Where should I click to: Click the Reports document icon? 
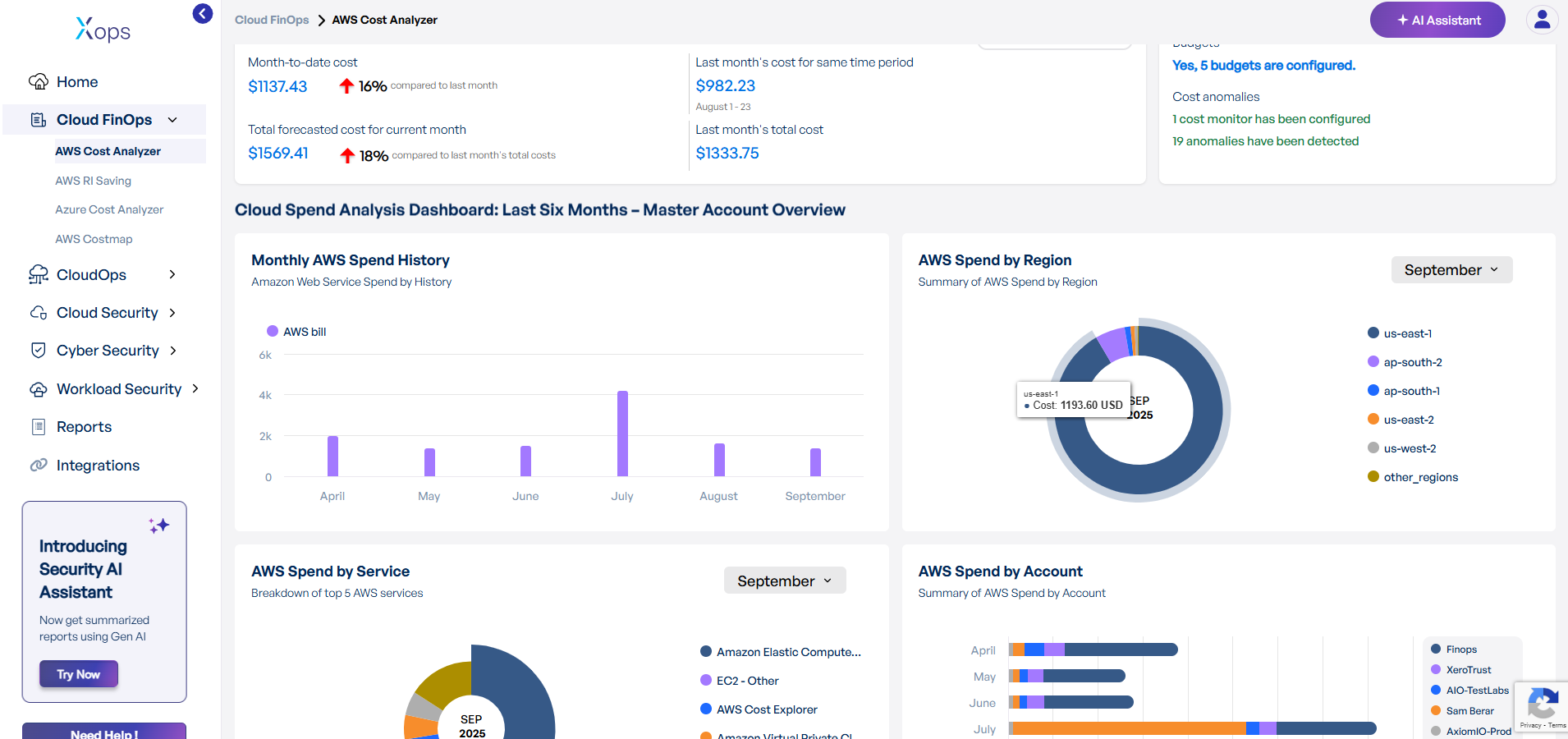click(x=39, y=427)
